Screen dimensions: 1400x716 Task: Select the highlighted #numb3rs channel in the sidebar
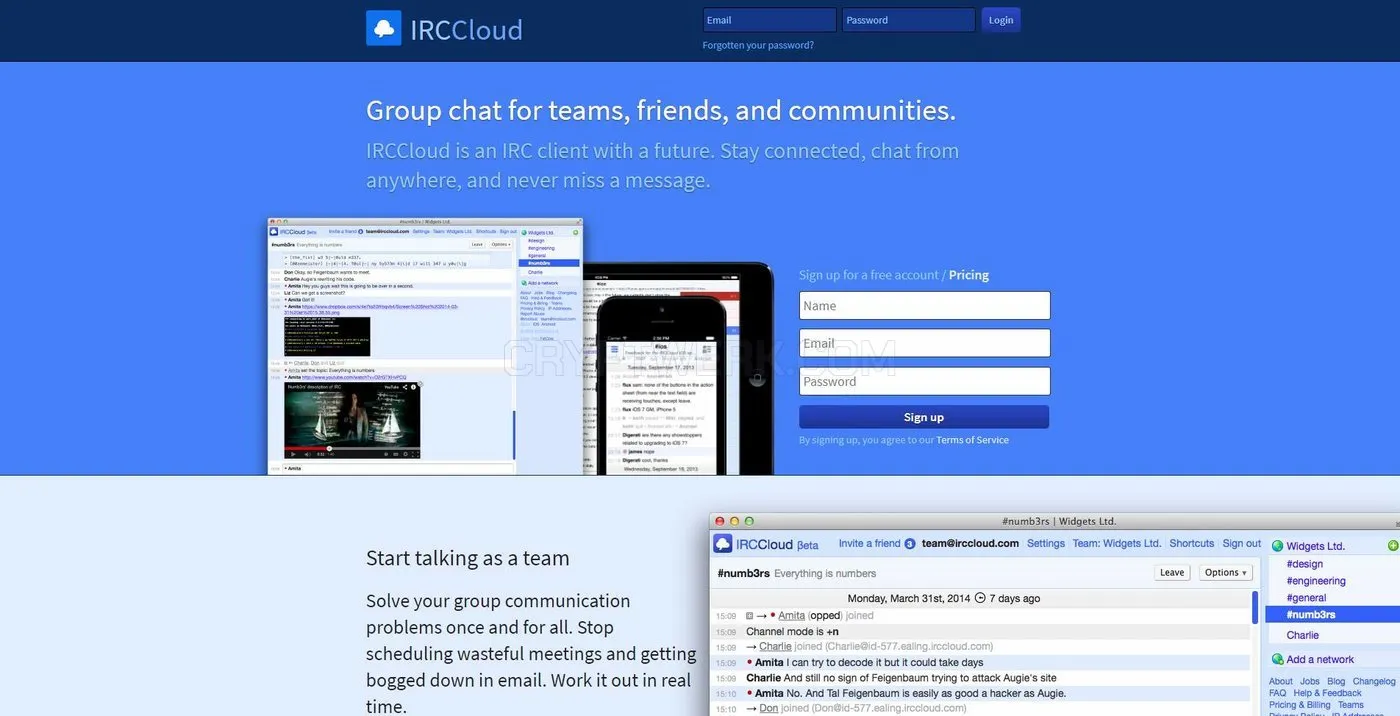click(1332, 615)
